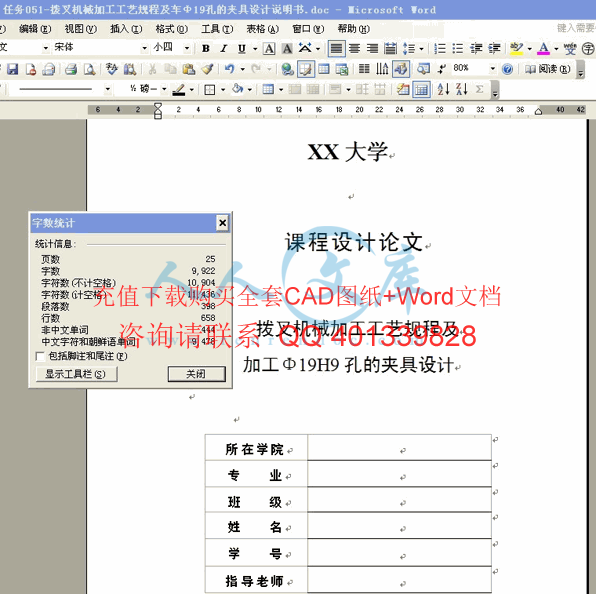The image size is (596, 594).
Task: Open the 格式(O) menu
Action: pos(172,29)
